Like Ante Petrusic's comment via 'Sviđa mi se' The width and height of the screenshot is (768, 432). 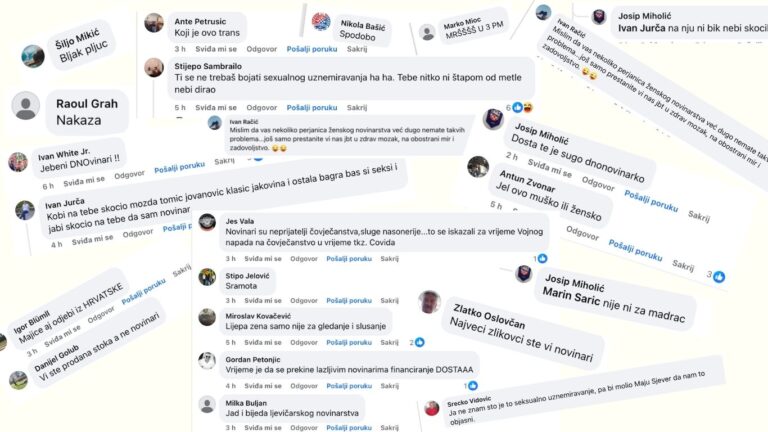[213, 48]
